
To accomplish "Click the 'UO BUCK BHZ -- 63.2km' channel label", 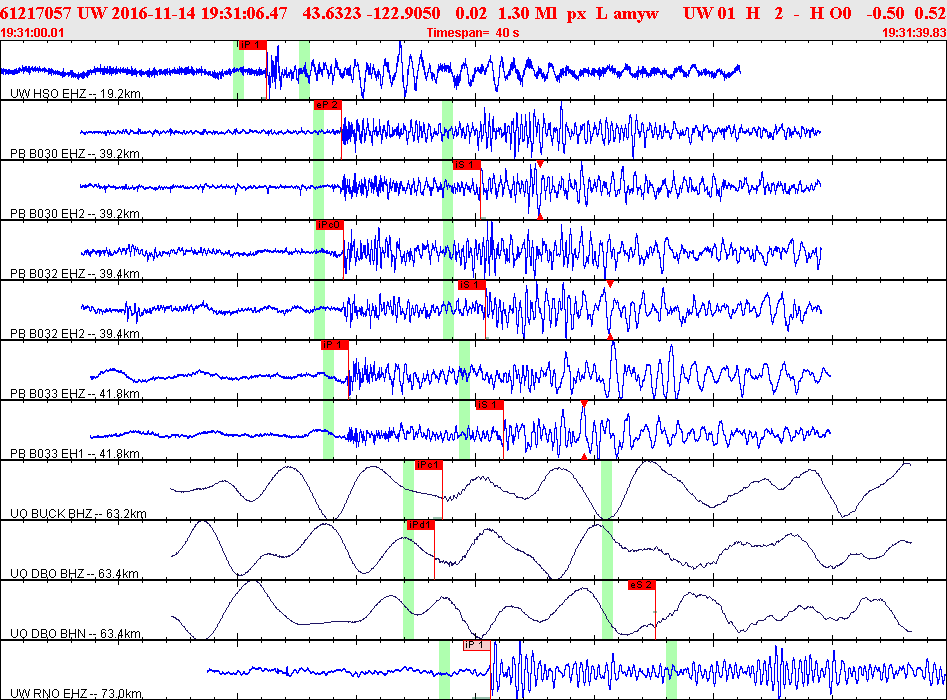I will point(79,513).
